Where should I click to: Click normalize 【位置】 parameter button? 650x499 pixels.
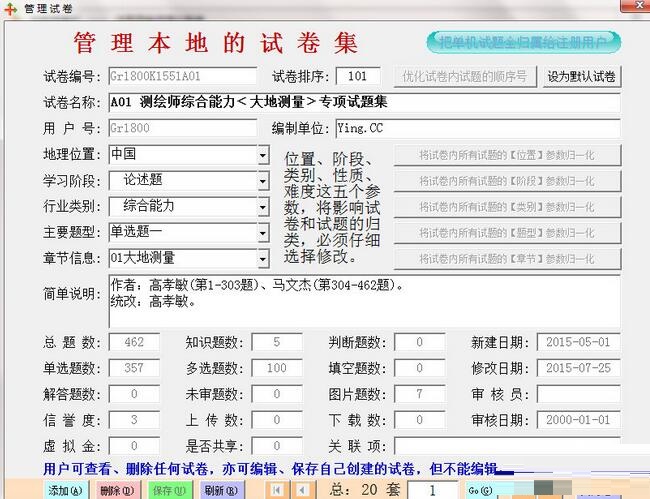point(507,155)
